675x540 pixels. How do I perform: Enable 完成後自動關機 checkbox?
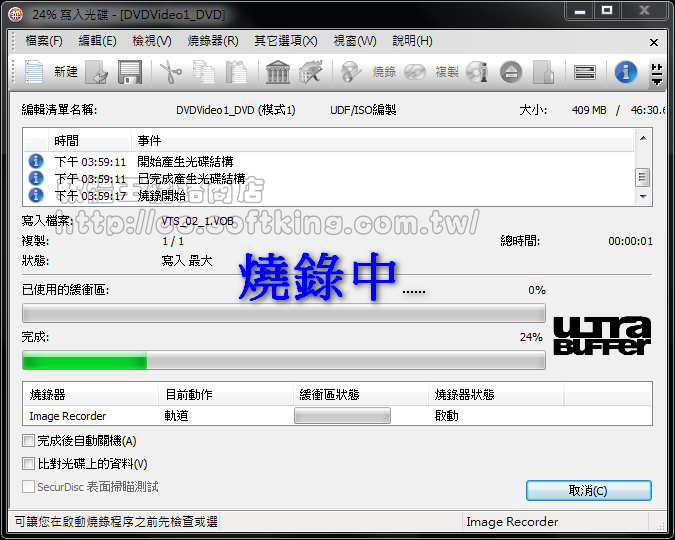coord(28,441)
